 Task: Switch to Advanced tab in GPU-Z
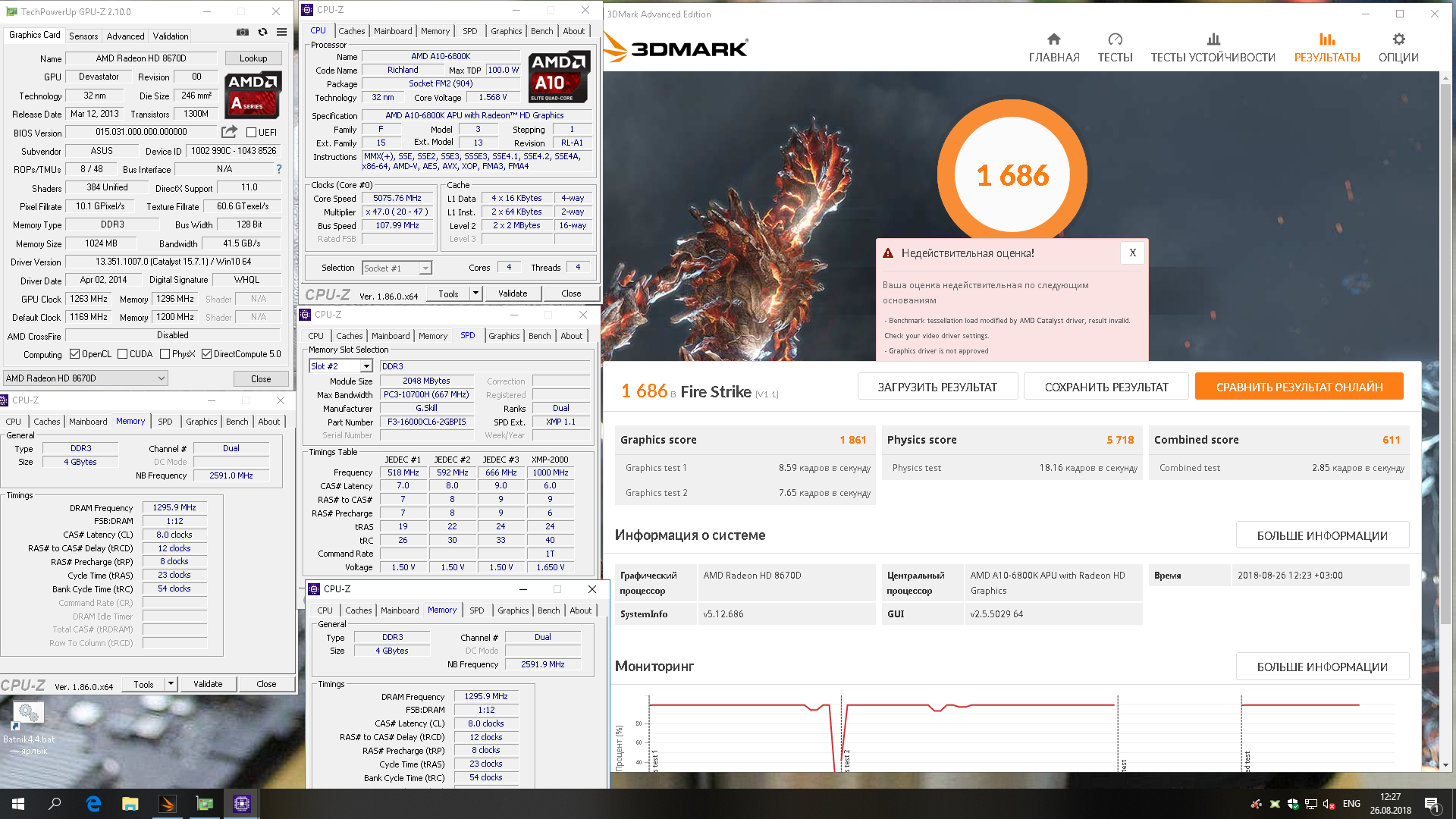coord(125,36)
